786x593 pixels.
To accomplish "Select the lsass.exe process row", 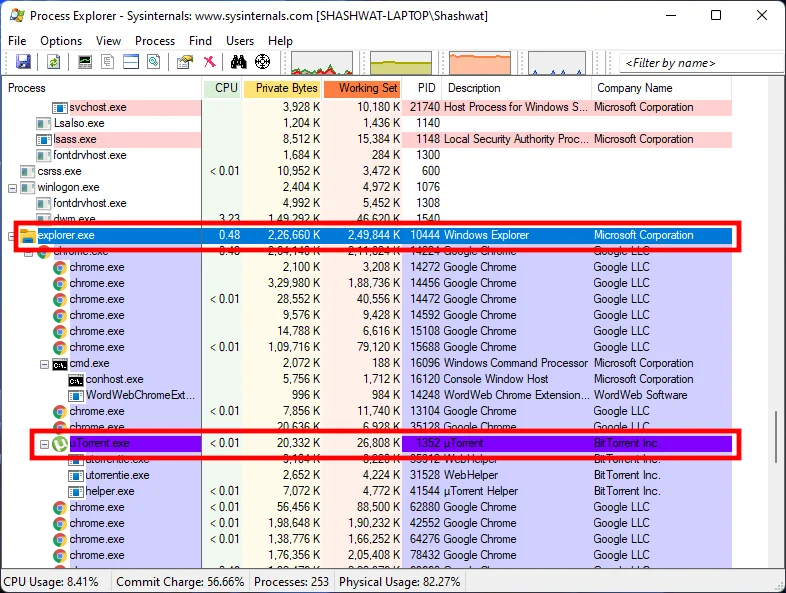I will pyautogui.click(x=76, y=139).
